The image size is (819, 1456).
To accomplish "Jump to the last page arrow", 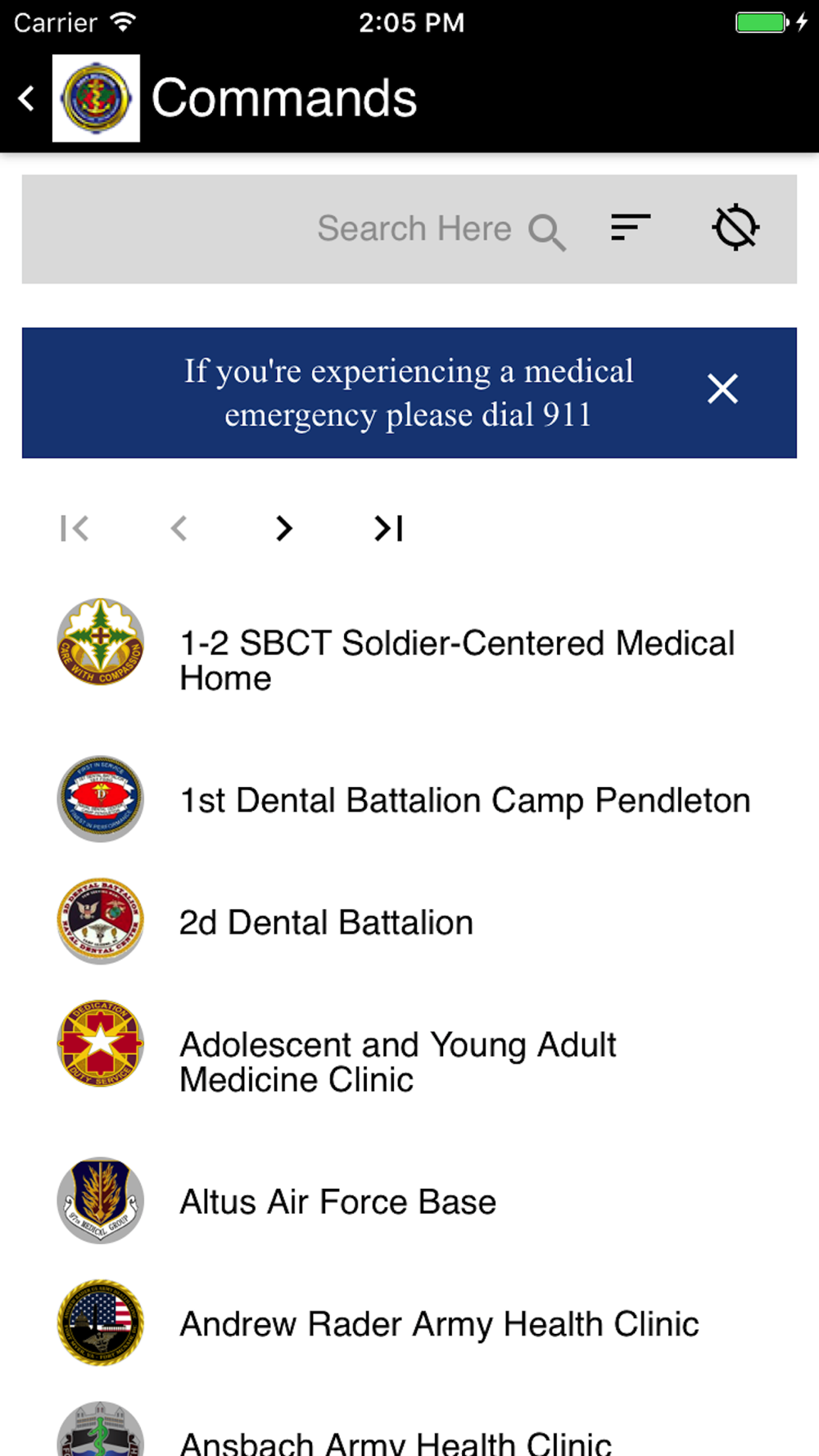I will pos(389,528).
